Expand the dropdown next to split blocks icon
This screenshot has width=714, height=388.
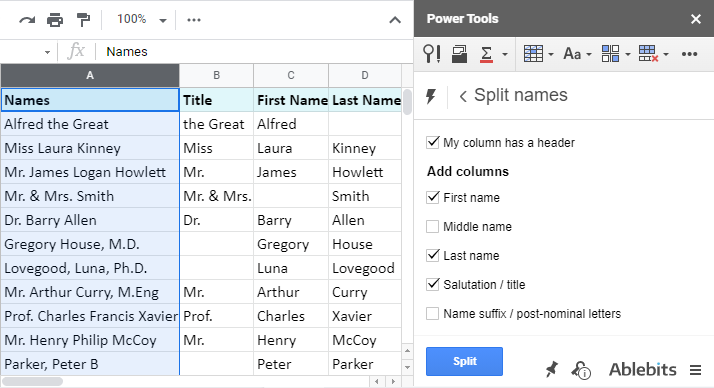[x=627, y=55]
